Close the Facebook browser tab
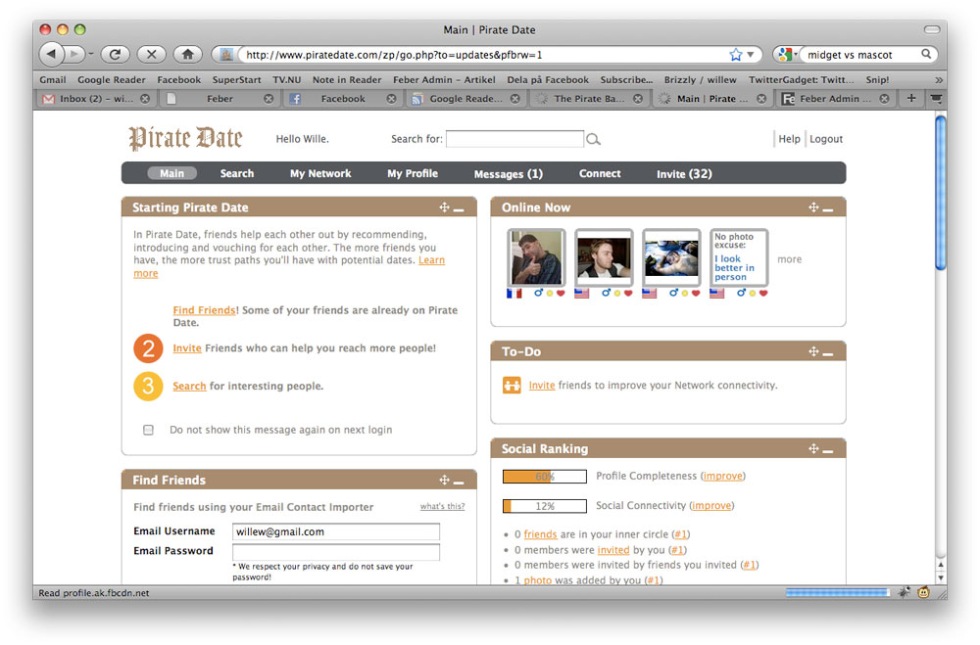Screen dimensions: 980x645 click(x=391, y=99)
